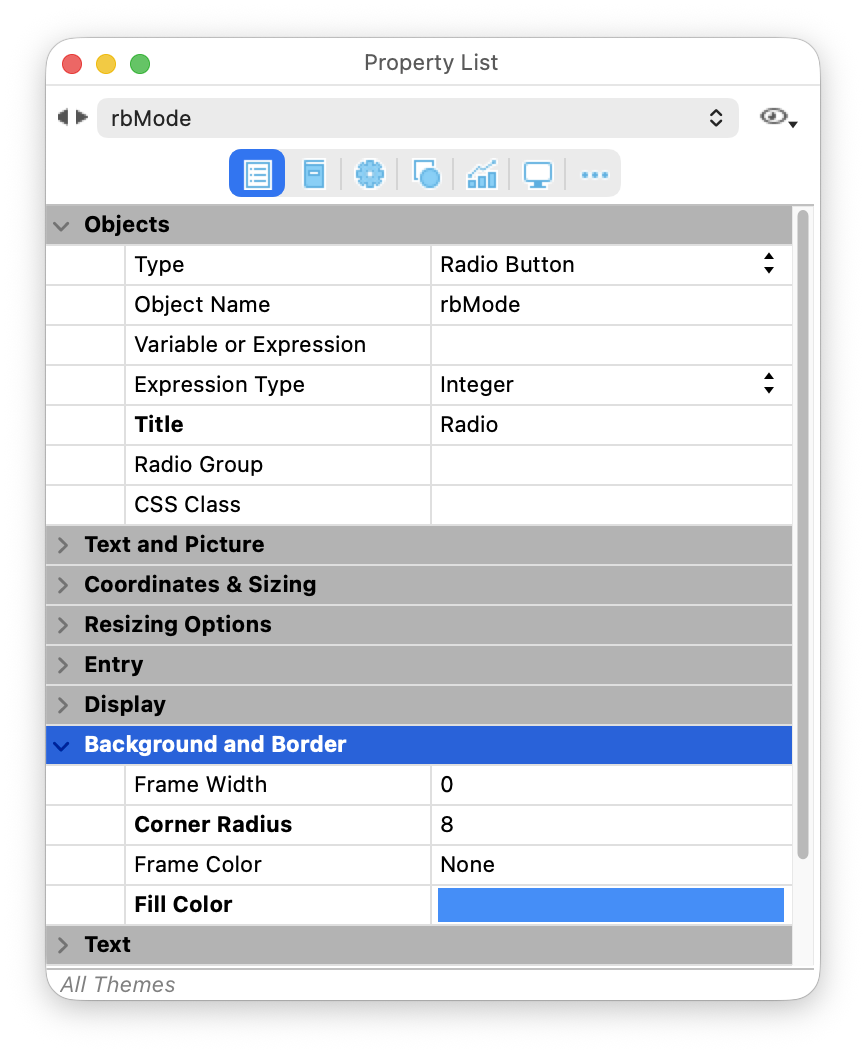866x1054 pixels.
Task: Open the monitor display toolbar icon
Action: coord(538,174)
